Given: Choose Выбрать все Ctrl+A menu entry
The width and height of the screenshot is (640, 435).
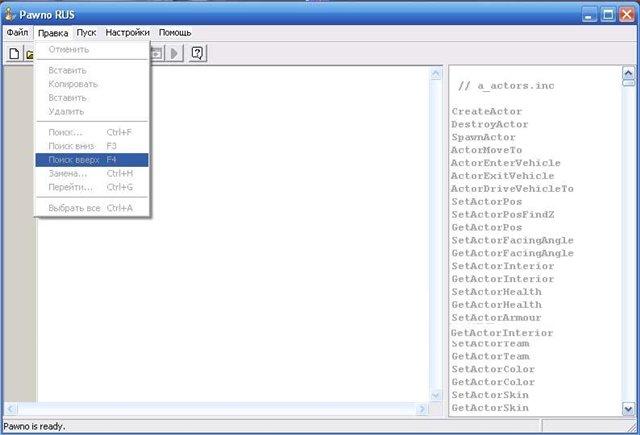Looking at the screenshot, I should click(x=92, y=208).
